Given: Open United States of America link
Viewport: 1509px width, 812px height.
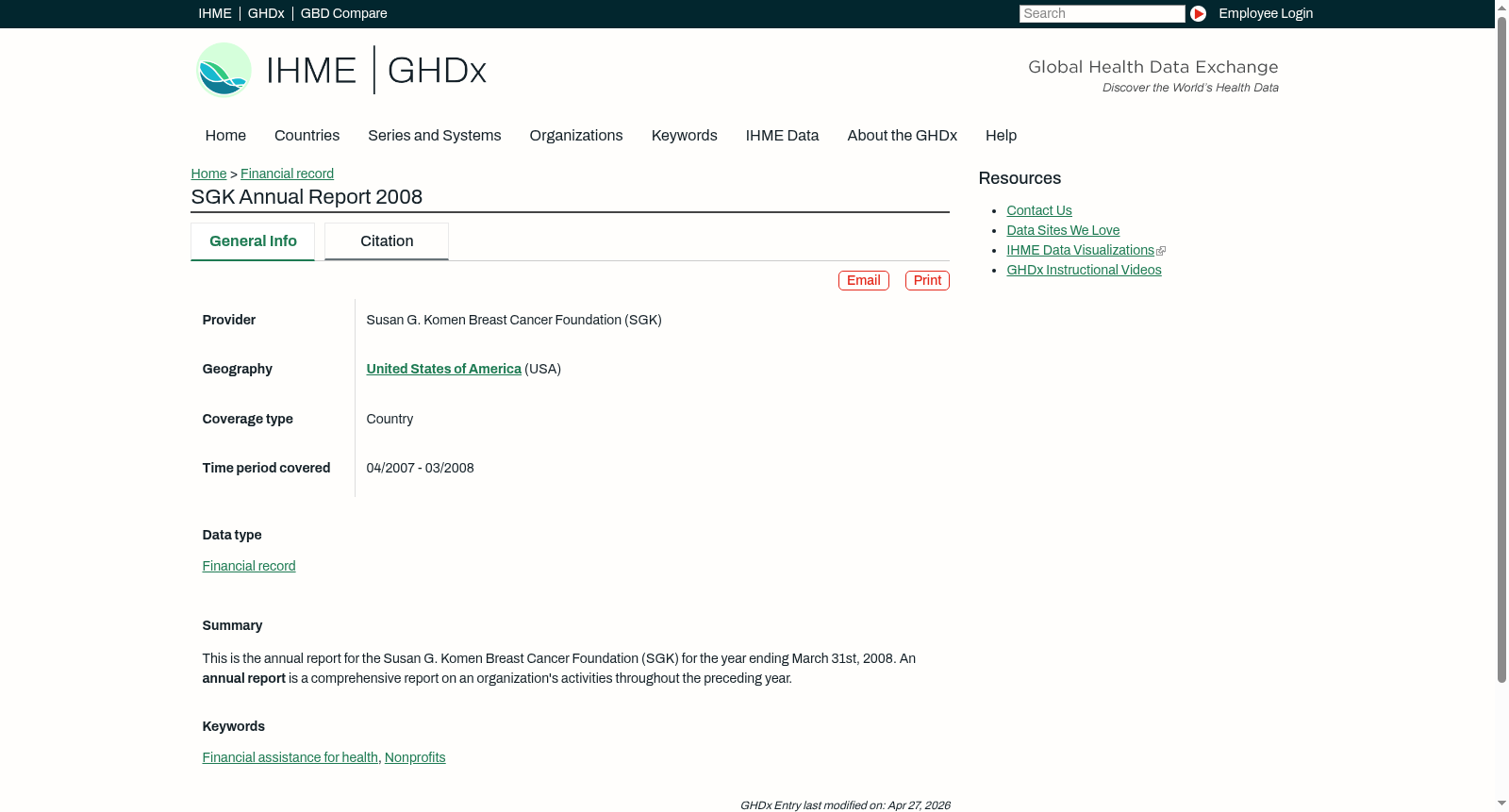Looking at the screenshot, I should click(443, 369).
